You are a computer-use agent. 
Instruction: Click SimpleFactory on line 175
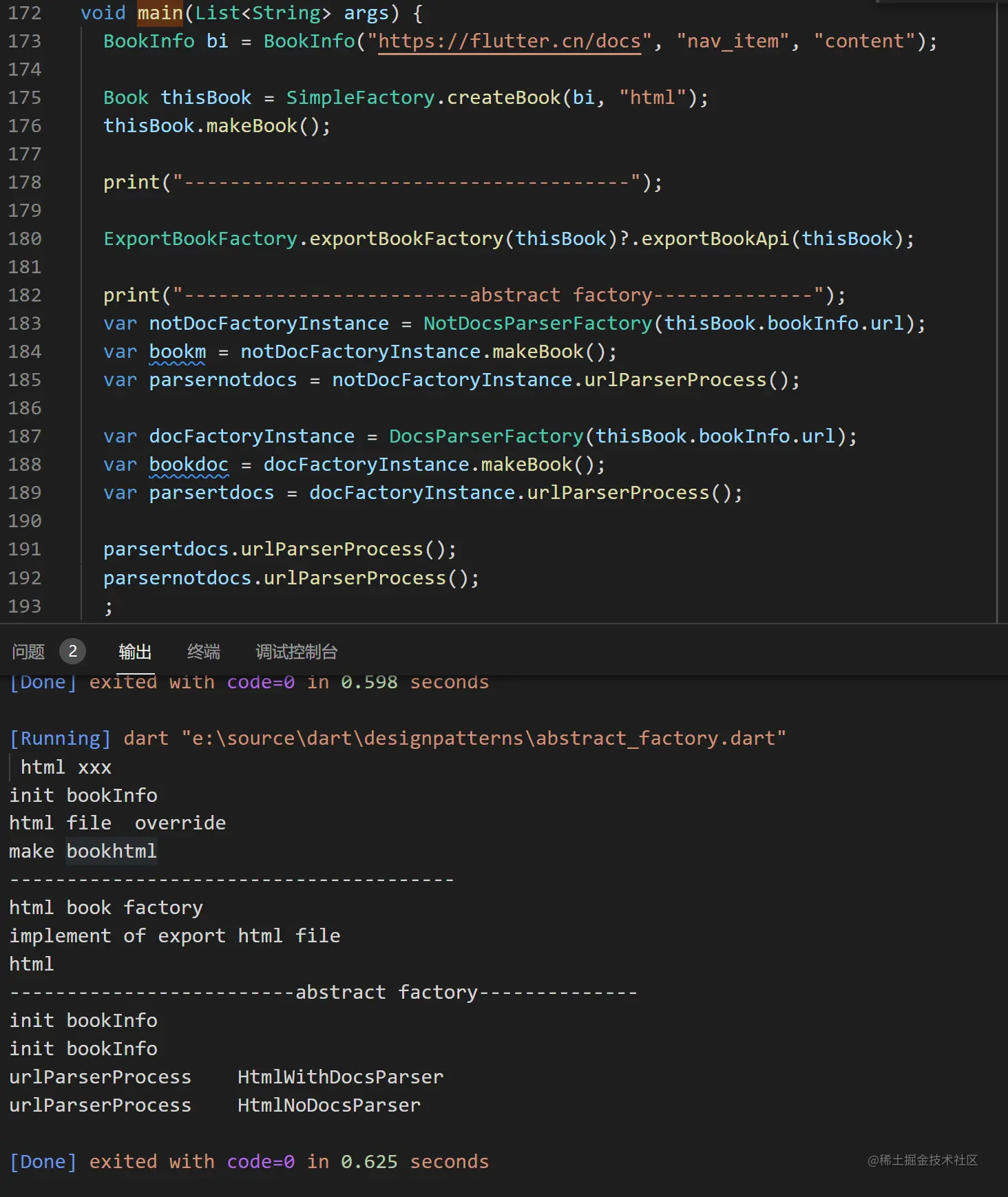(360, 98)
